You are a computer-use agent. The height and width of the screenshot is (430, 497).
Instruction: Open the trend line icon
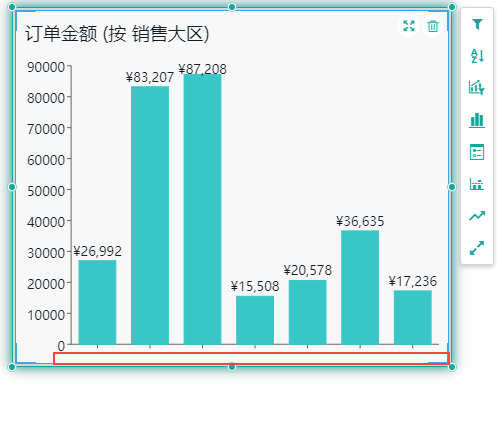[x=477, y=216]
